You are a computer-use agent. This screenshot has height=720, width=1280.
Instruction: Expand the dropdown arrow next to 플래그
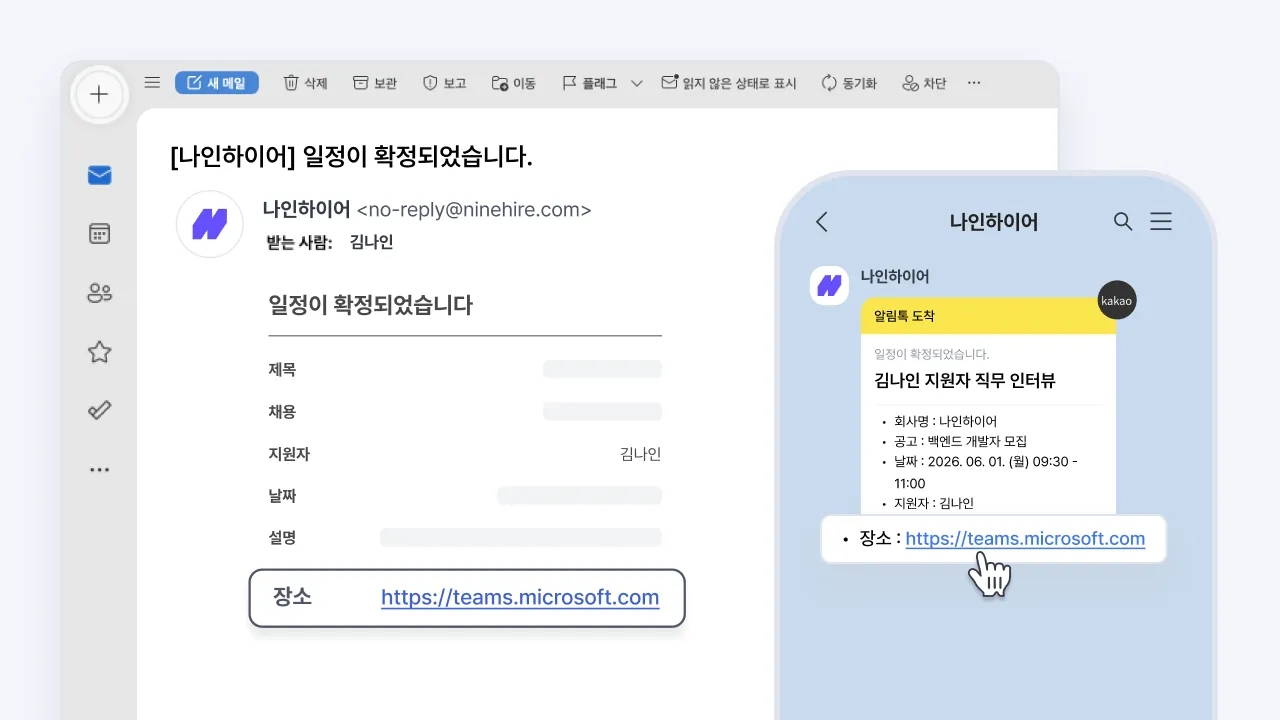pyautogui.click(x=636, y=84)
